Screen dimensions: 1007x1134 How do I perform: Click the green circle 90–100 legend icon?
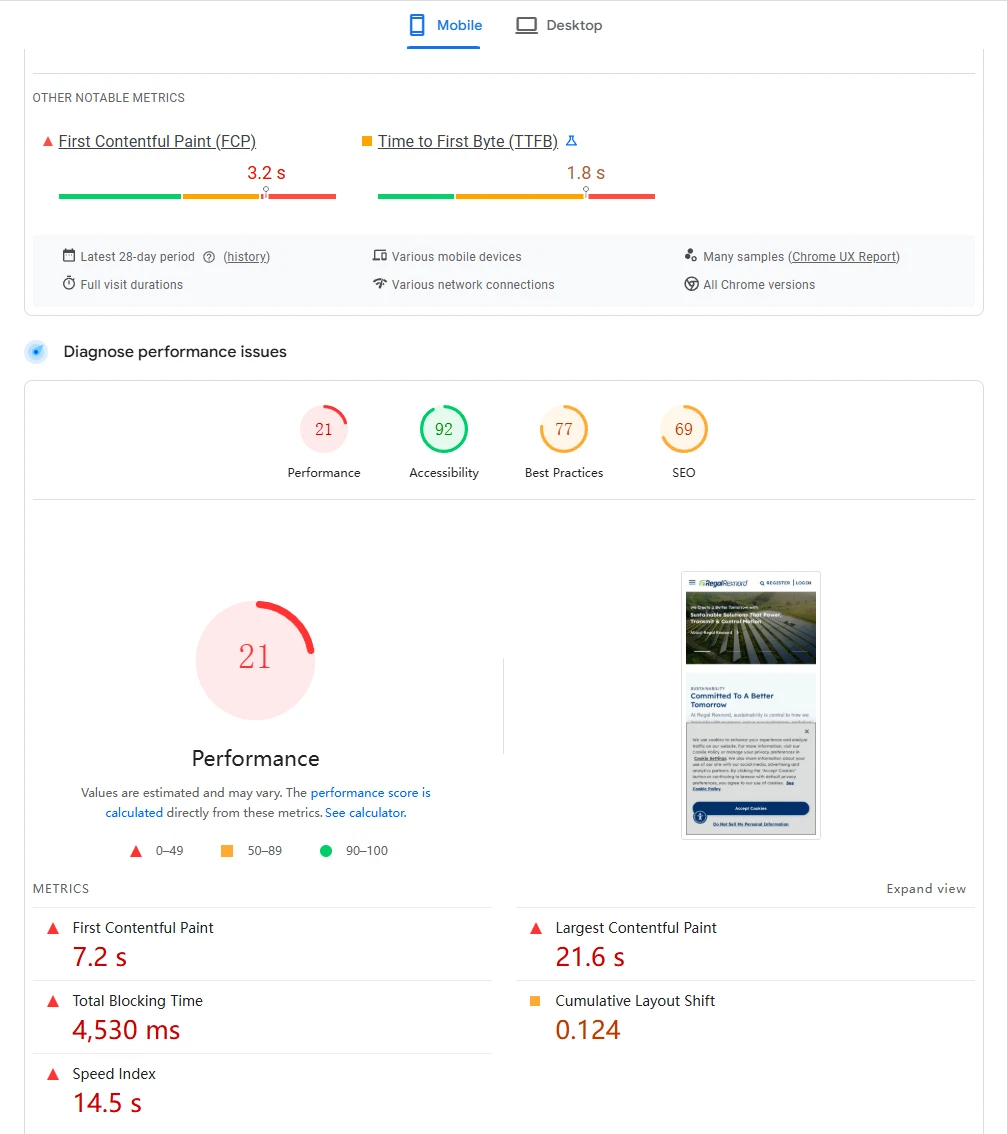(x=326, y=851)
